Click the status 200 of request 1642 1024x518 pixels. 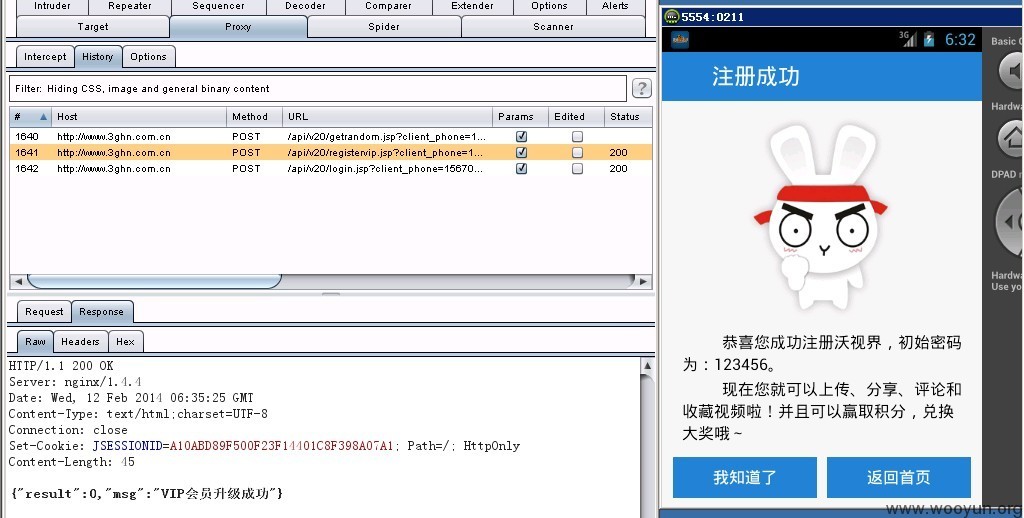coord(618,169)
